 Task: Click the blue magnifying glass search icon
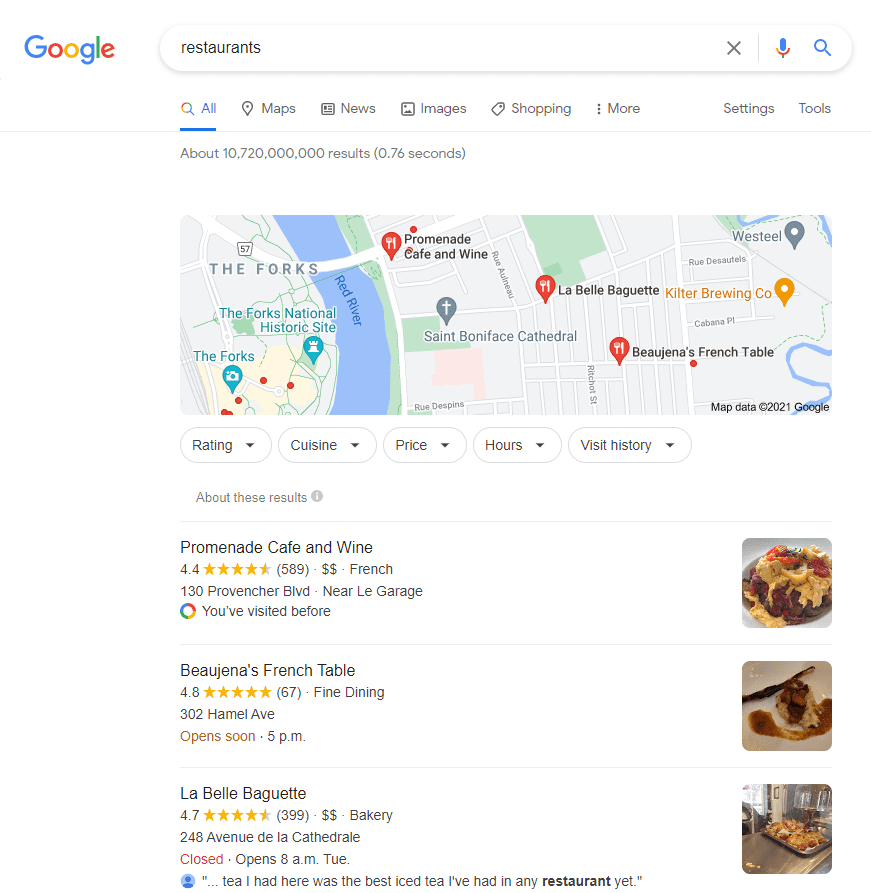822,48
